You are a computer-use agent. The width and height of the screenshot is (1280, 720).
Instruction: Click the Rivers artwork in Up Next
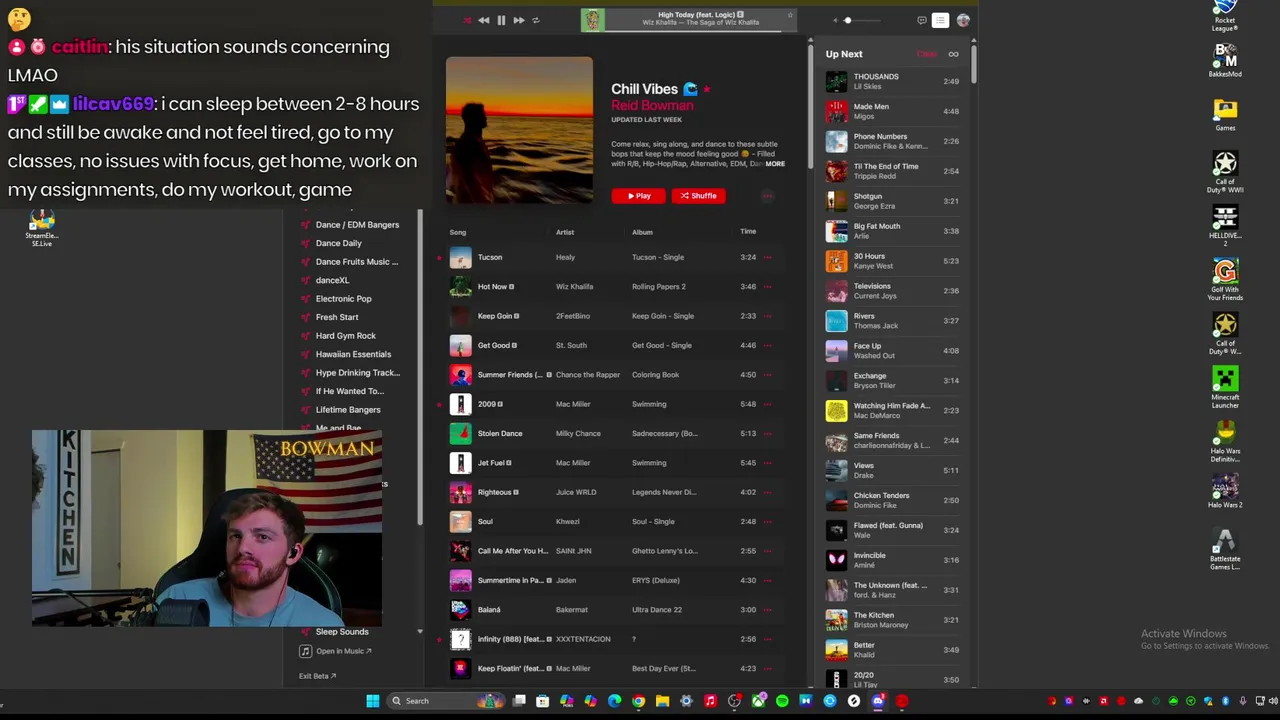click(836, 321)
